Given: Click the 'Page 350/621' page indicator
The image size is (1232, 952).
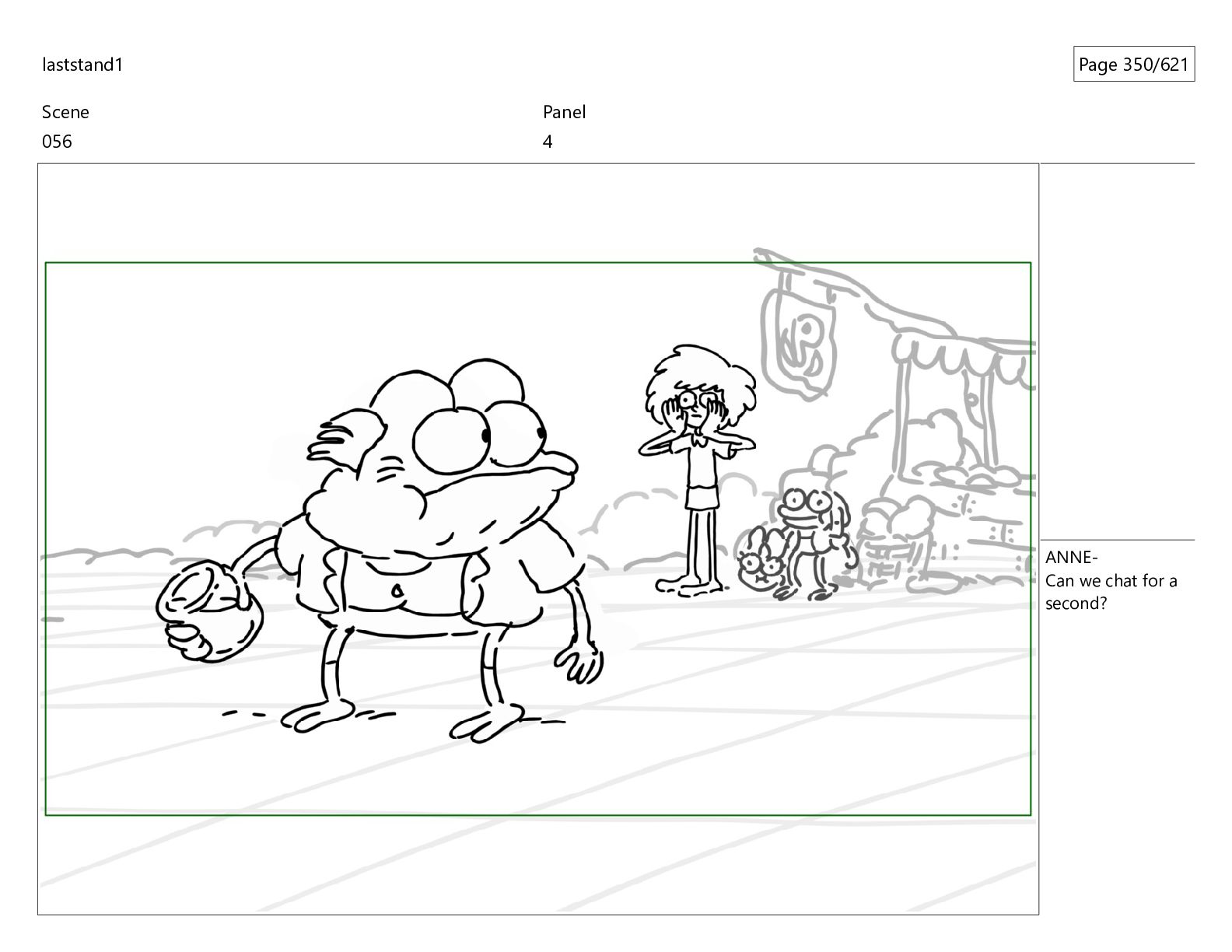Looking at the screenshot, I should (1133, 65).
